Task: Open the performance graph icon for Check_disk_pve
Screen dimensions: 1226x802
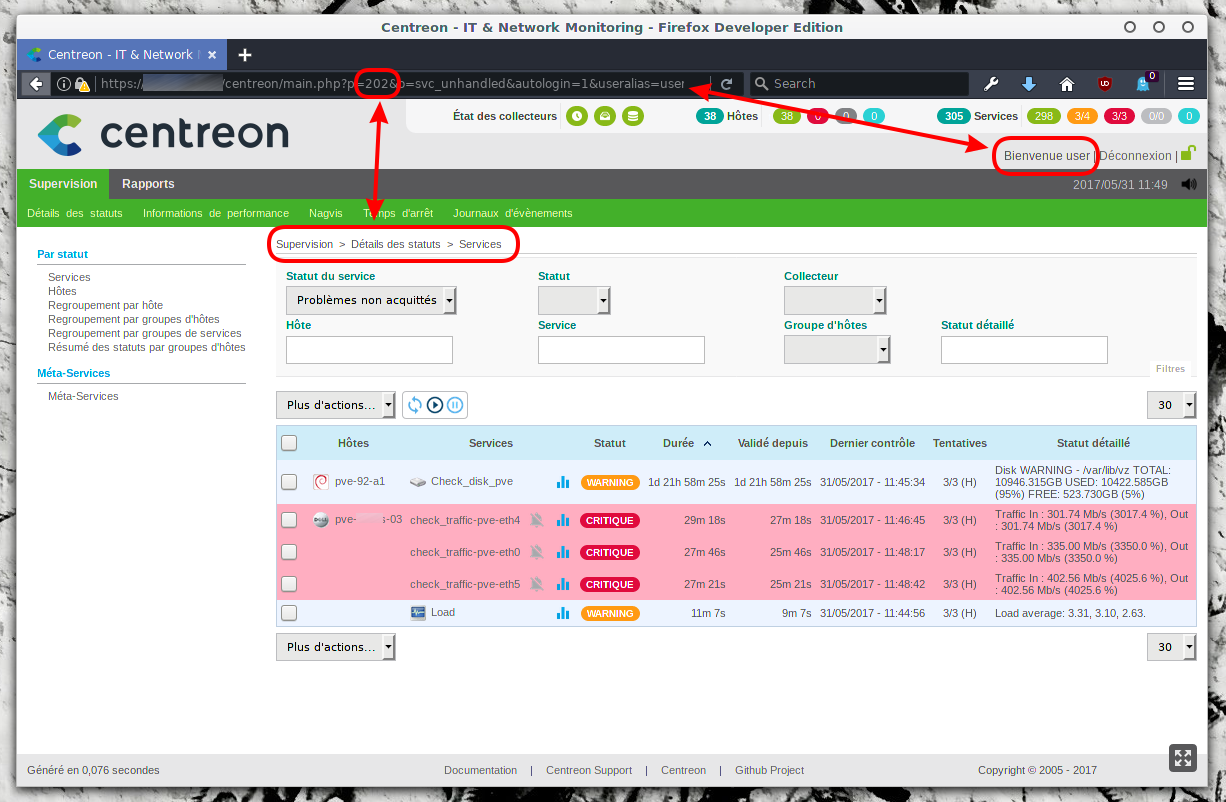Action: pos(562,481)
